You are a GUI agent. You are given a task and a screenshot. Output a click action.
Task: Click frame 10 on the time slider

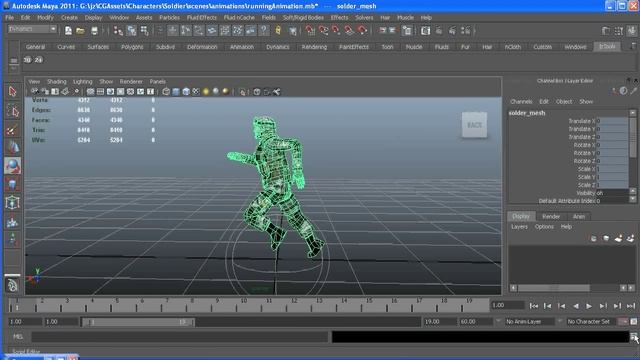click(x=243, y=305)
